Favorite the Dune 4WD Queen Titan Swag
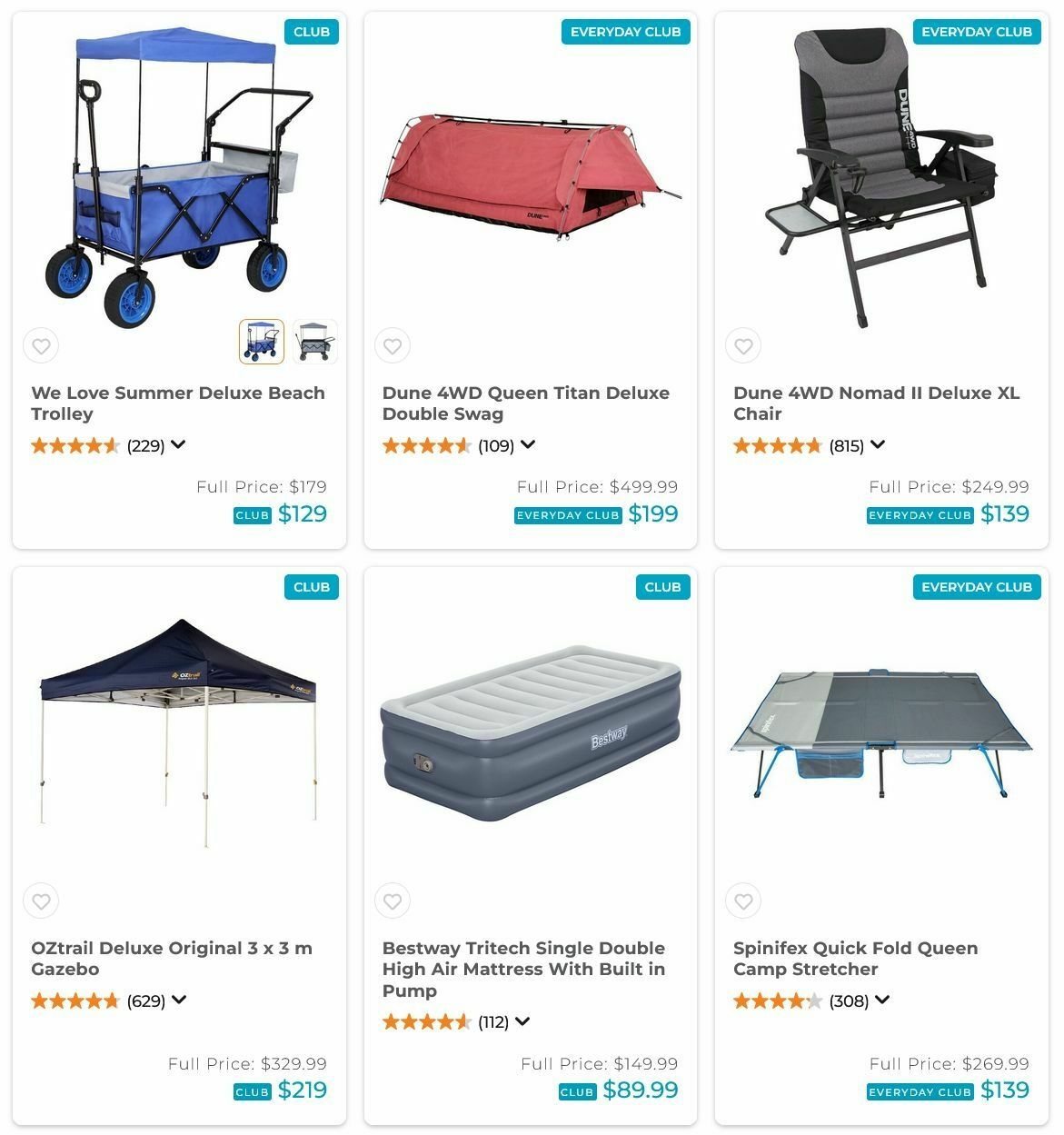This screenshot has width=1064, height=1135. [x=393, y=346]
